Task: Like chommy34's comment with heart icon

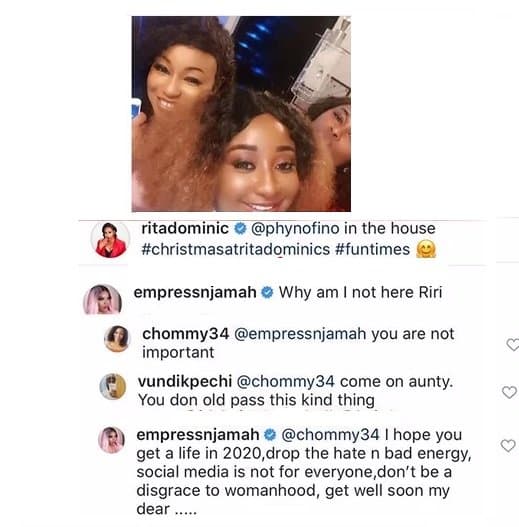Action: point(513,345)
